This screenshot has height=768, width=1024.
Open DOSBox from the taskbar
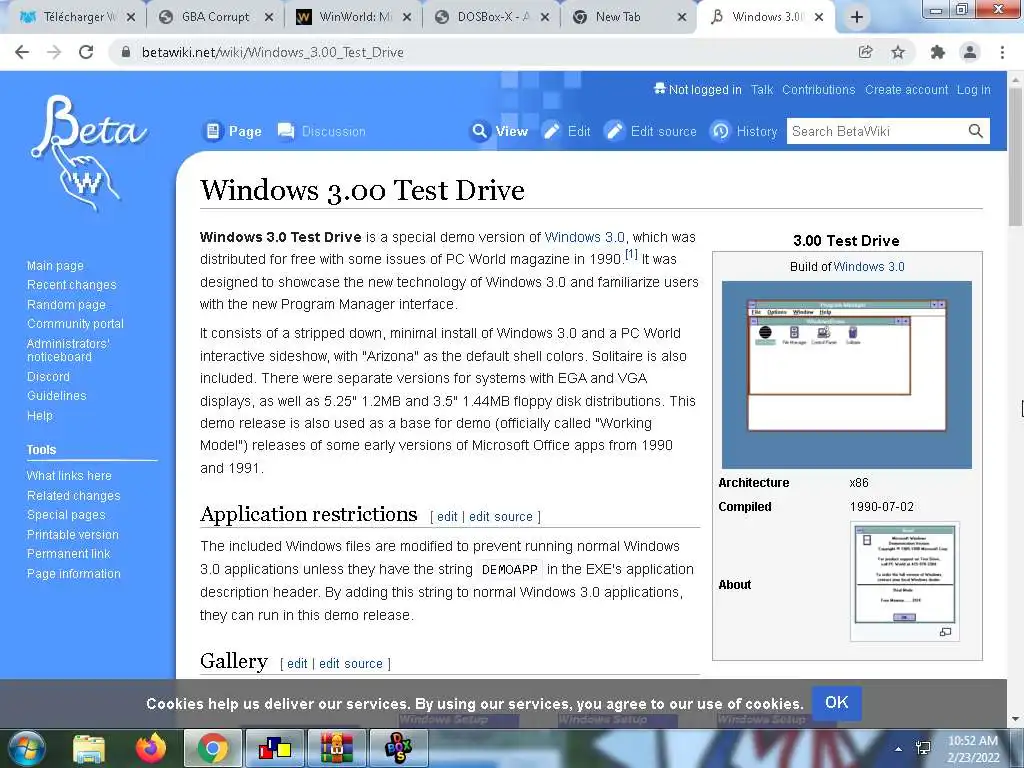(399, 748)
